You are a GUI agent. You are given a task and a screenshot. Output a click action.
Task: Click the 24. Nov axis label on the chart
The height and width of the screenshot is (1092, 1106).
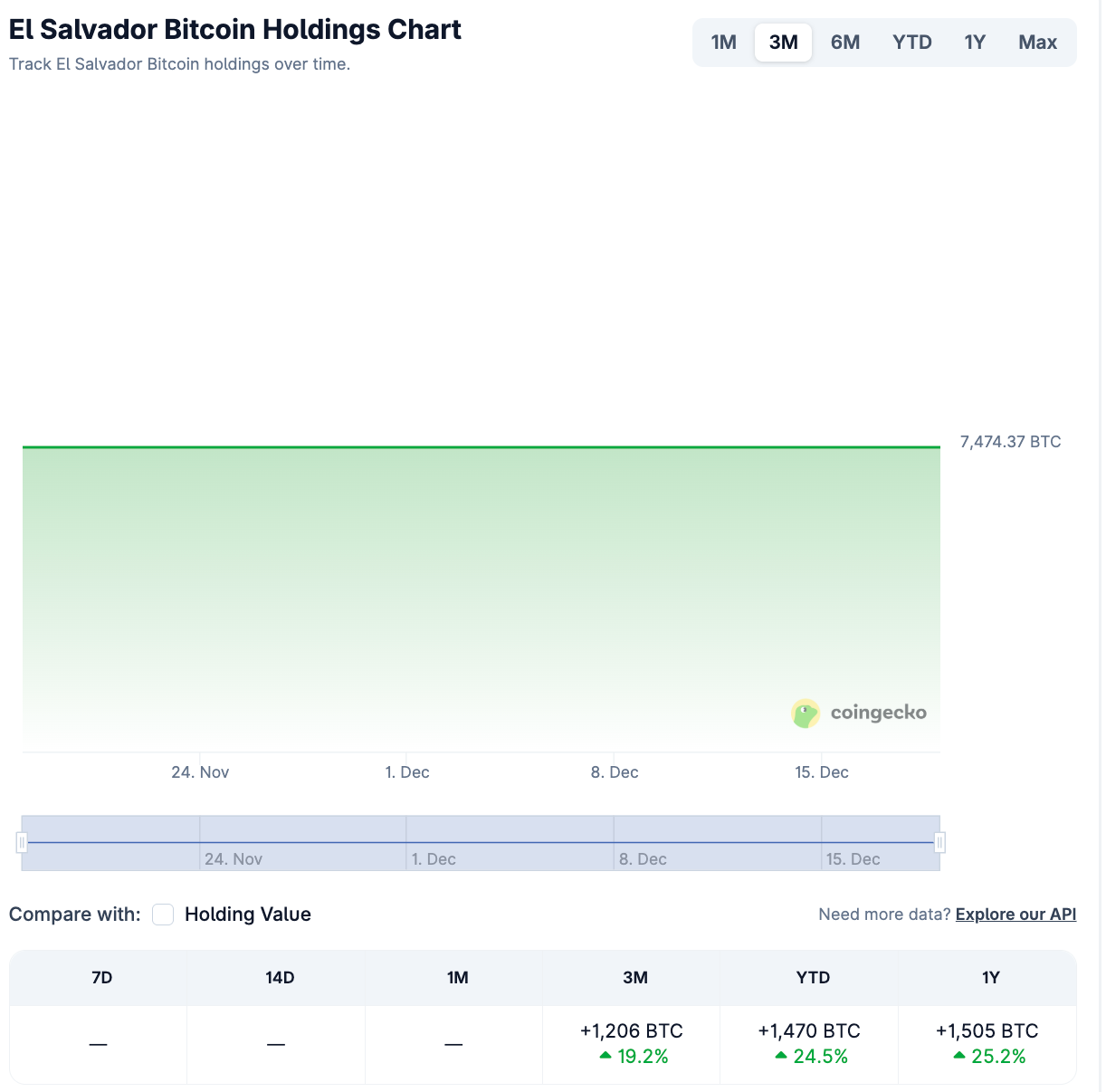[x=199, y=772]
